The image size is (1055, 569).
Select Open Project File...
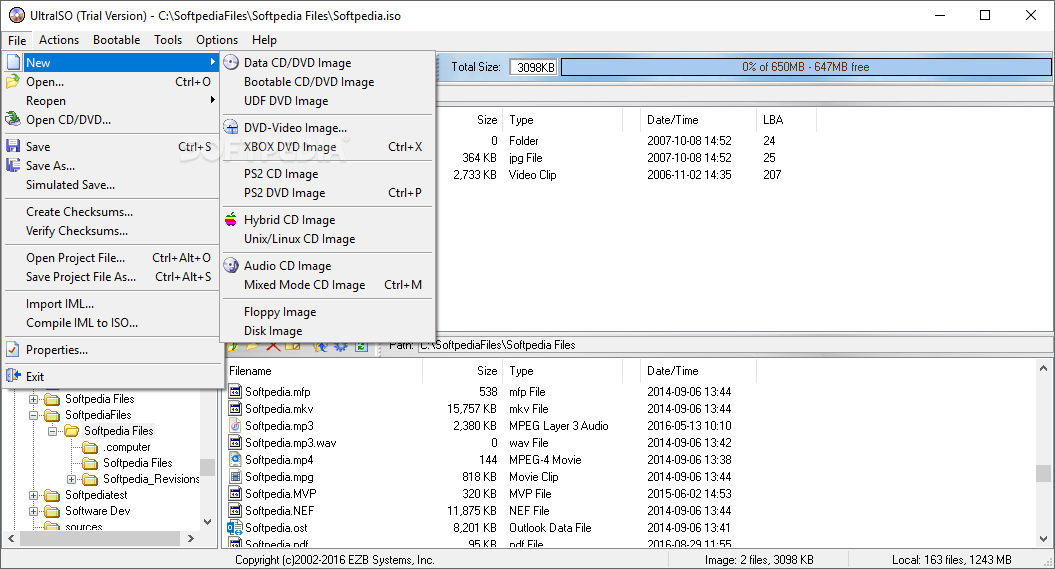click(112, 258)
